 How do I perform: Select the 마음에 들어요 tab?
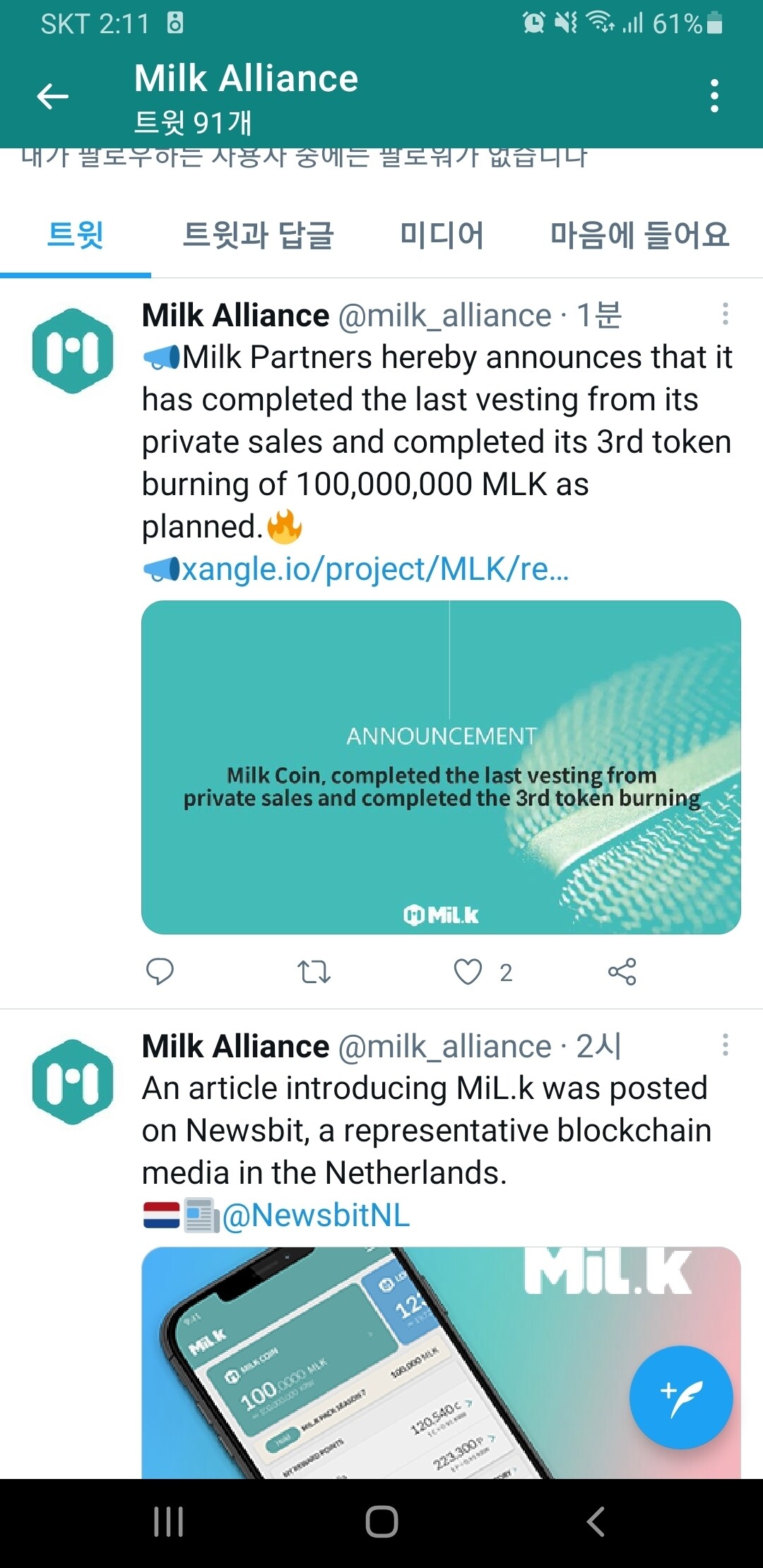point(639,235)
